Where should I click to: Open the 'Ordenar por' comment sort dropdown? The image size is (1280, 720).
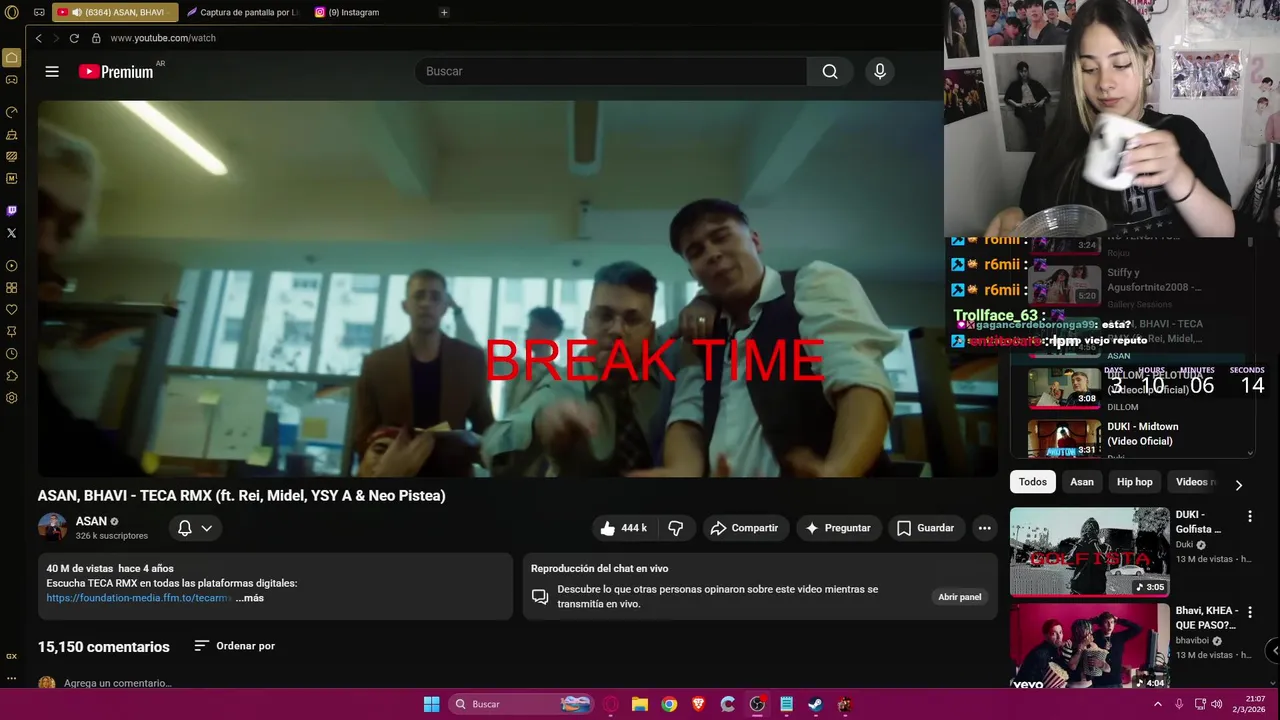tap(234, 646)
